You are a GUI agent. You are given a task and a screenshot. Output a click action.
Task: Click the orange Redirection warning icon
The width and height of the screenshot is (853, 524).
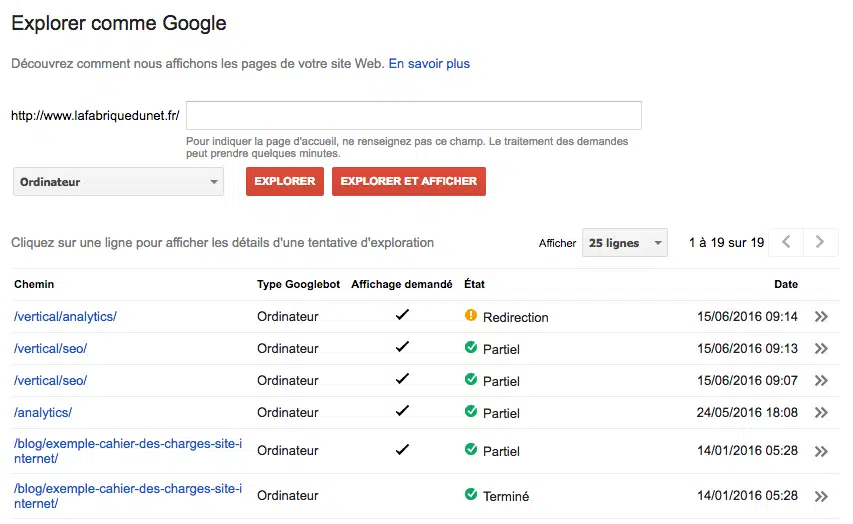click(x=471, y=316)
